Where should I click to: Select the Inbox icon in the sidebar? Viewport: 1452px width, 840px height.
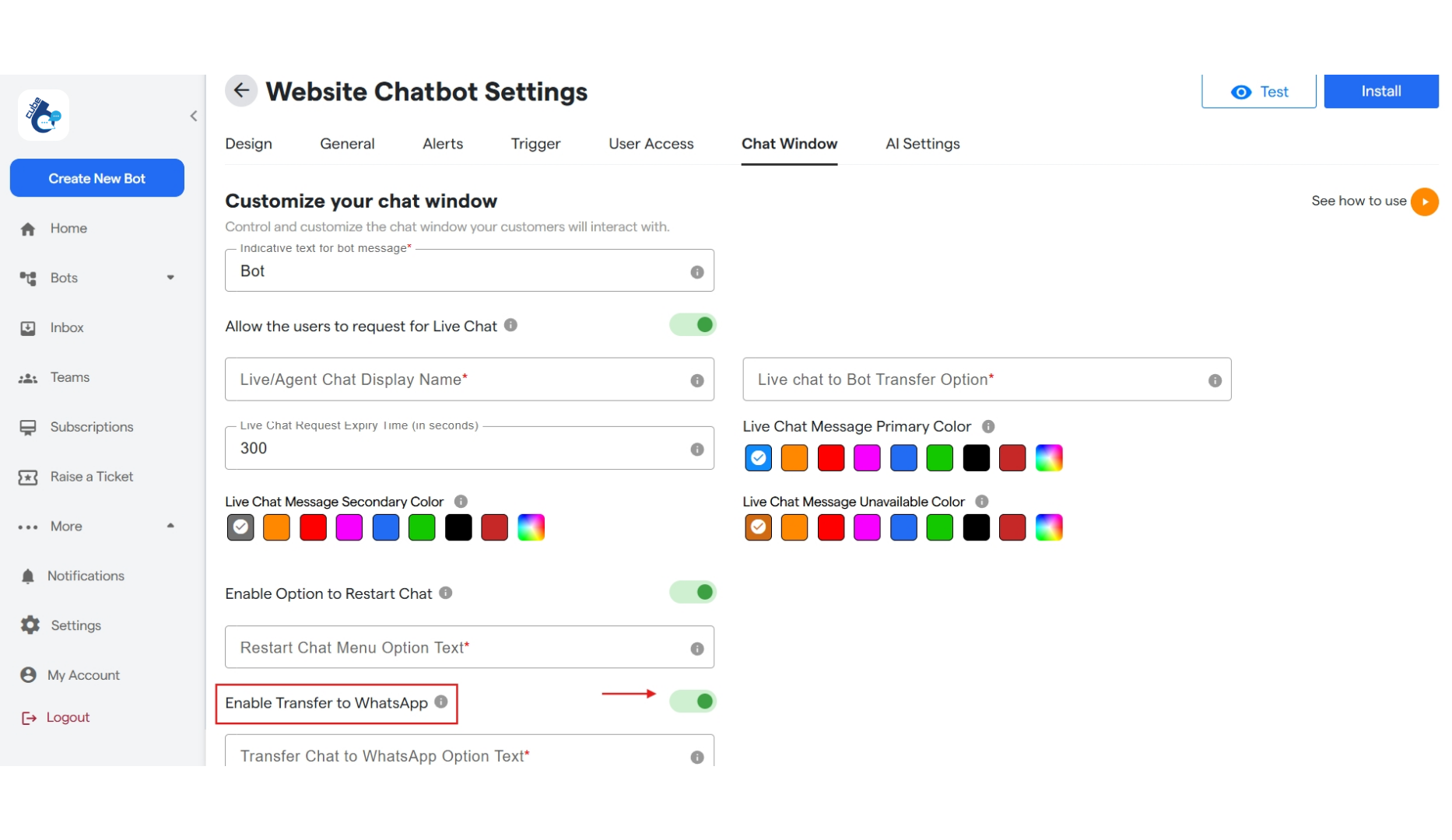(28, 327)
